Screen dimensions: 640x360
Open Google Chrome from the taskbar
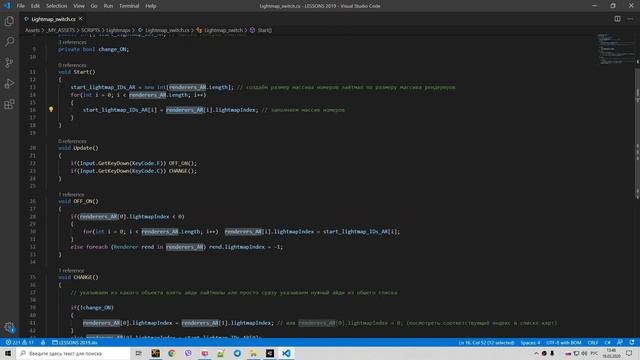pyautogui.click(x=171, y=353)
